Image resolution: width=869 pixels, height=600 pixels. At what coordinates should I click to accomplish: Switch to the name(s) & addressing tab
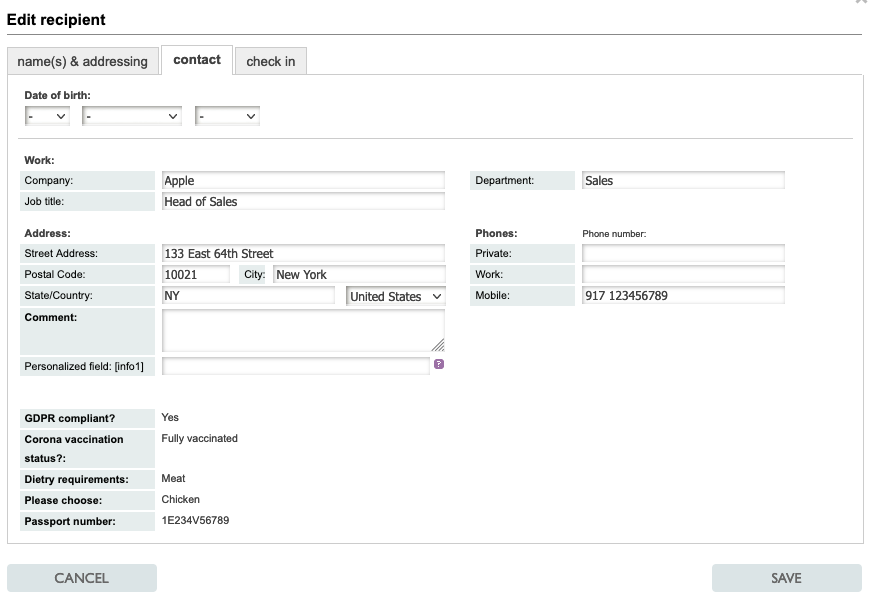(x=82, y=61)
